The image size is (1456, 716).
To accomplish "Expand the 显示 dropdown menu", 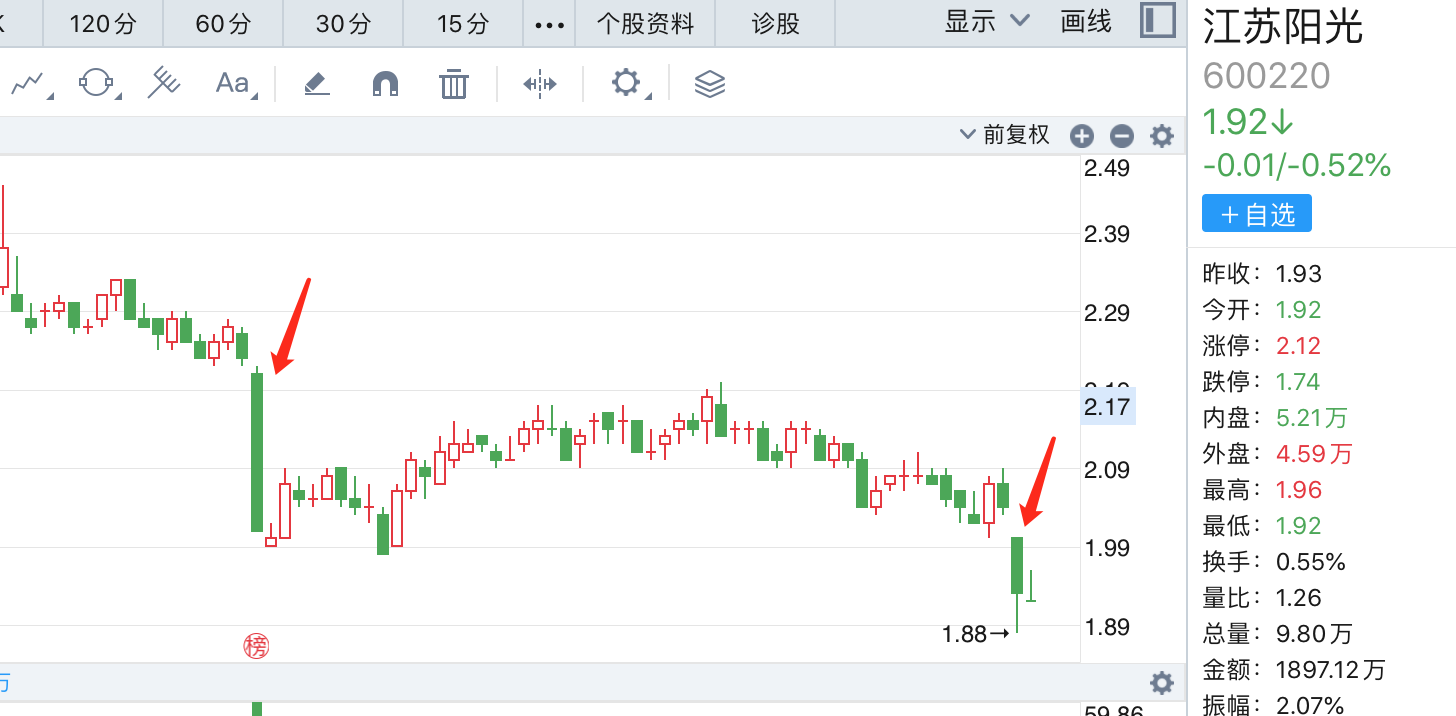I will coord(986,22).
